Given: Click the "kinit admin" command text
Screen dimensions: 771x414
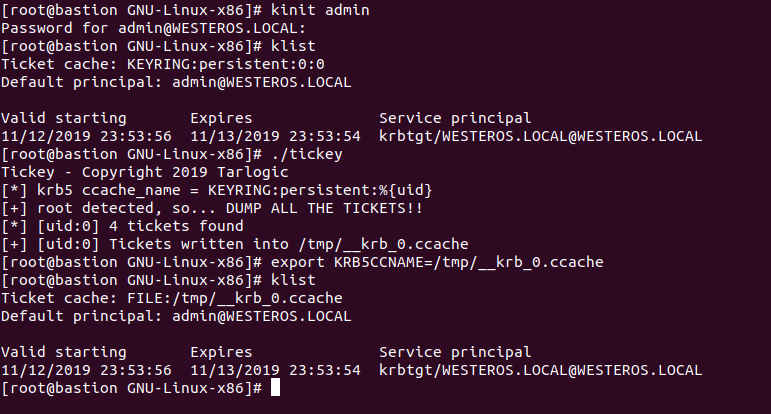Looking at the screenshot, I should point(313,11).
